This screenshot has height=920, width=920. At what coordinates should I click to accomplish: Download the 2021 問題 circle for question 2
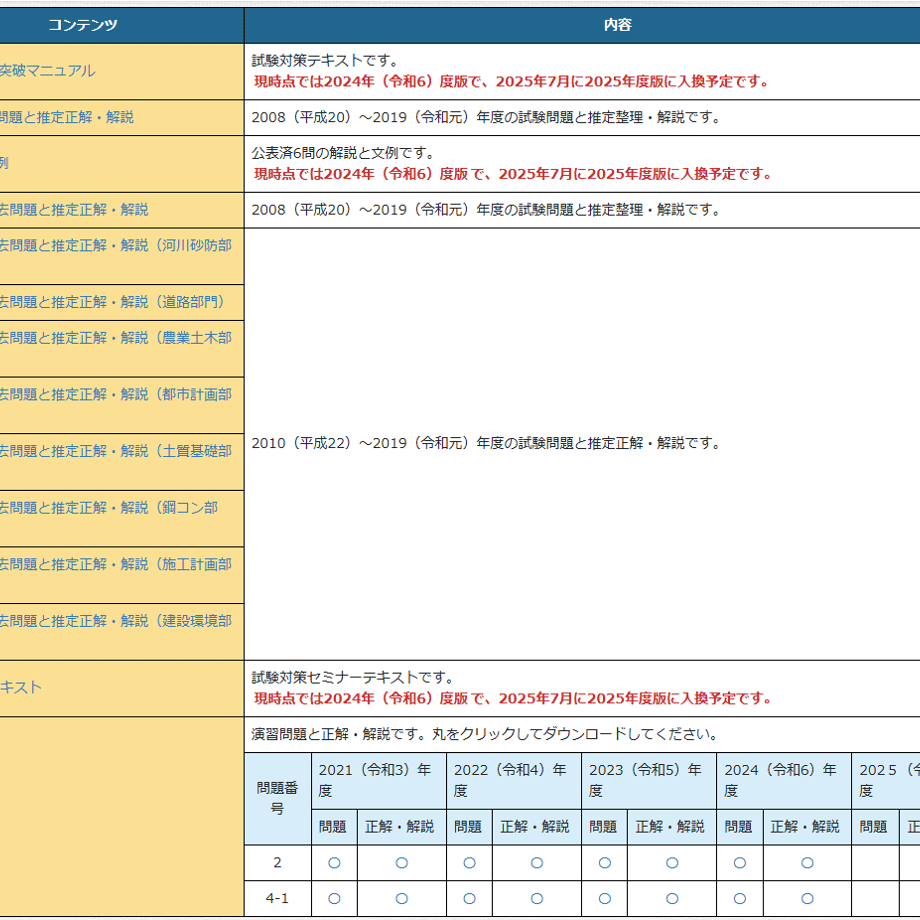pos(334,863)
